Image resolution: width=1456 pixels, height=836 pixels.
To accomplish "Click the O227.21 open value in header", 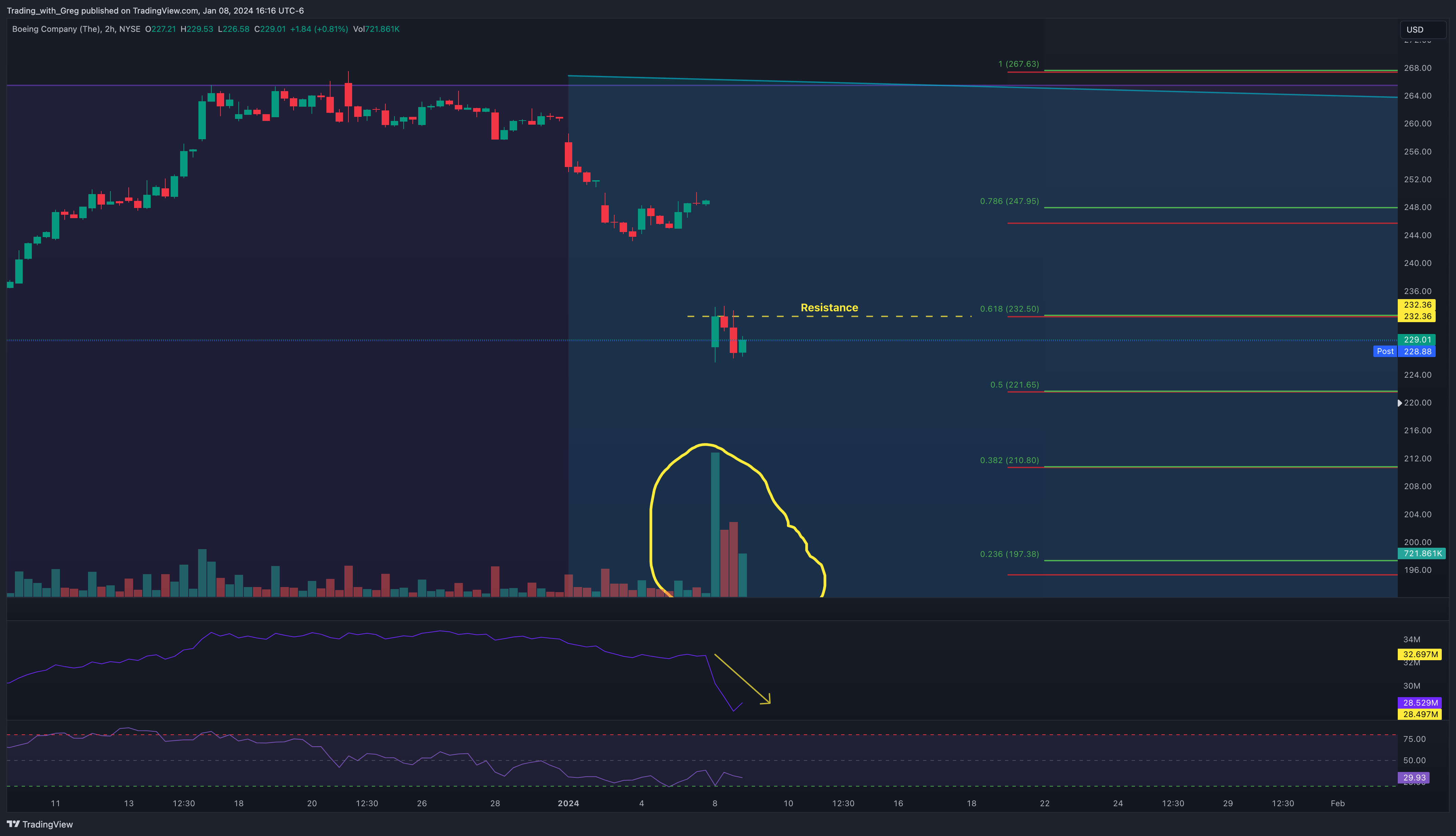I will (160, 29).
